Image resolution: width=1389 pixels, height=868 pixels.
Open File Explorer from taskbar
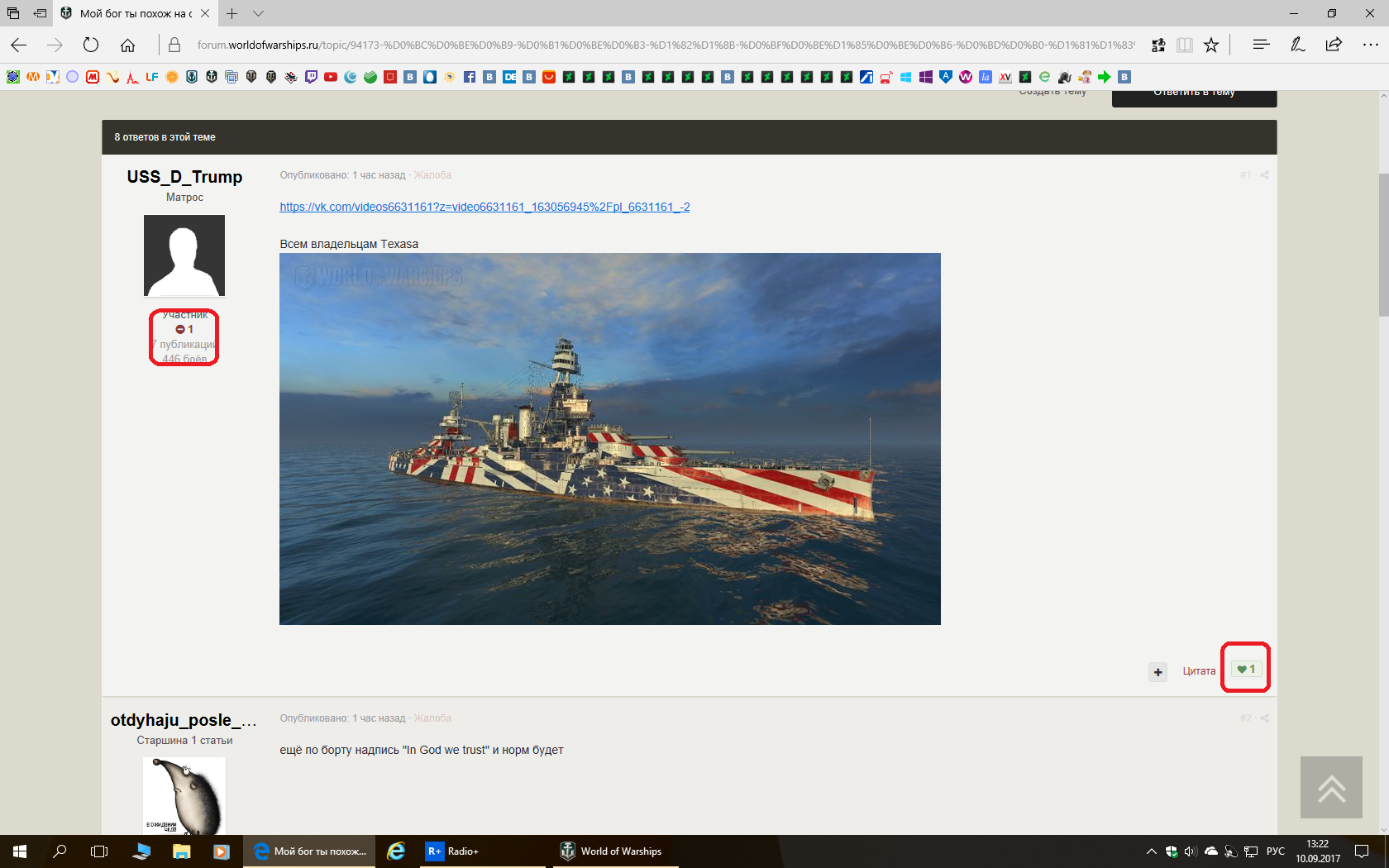[182, 851]
